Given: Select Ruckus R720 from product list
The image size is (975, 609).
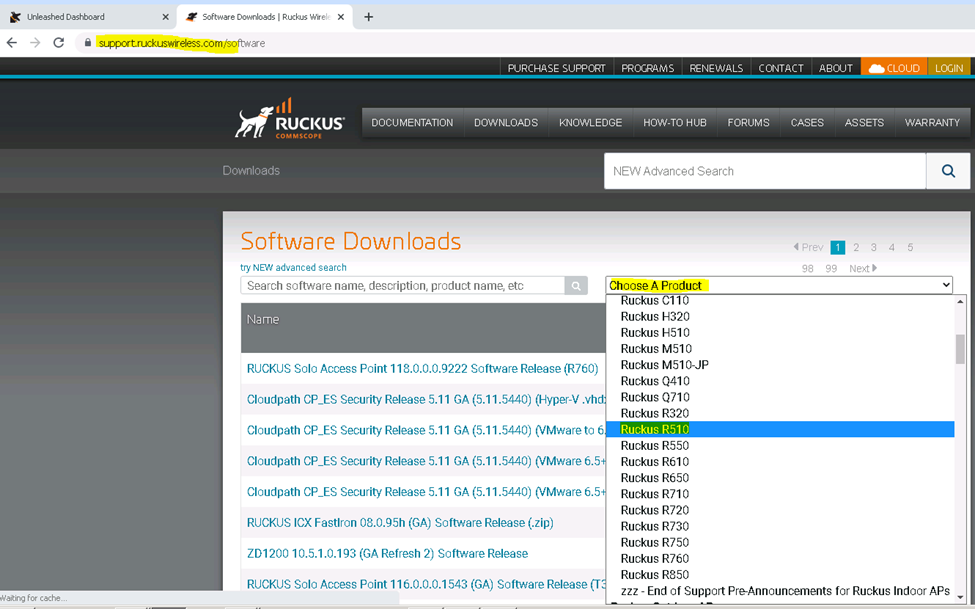Looking at the screenshot, I should pyautogui.click(x=780, y=510).
